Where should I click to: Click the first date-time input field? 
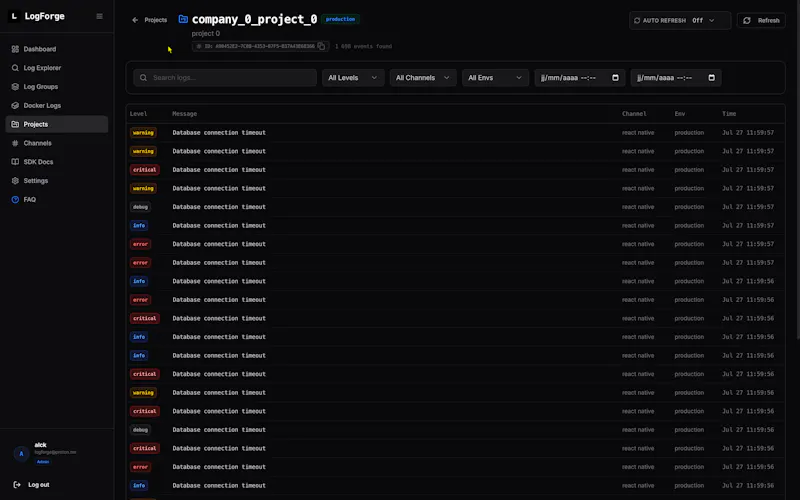tap(580, 78)
